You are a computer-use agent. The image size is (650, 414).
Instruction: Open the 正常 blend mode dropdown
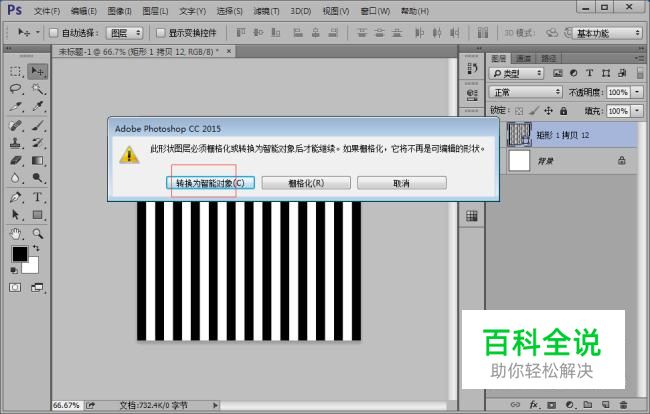525,92
